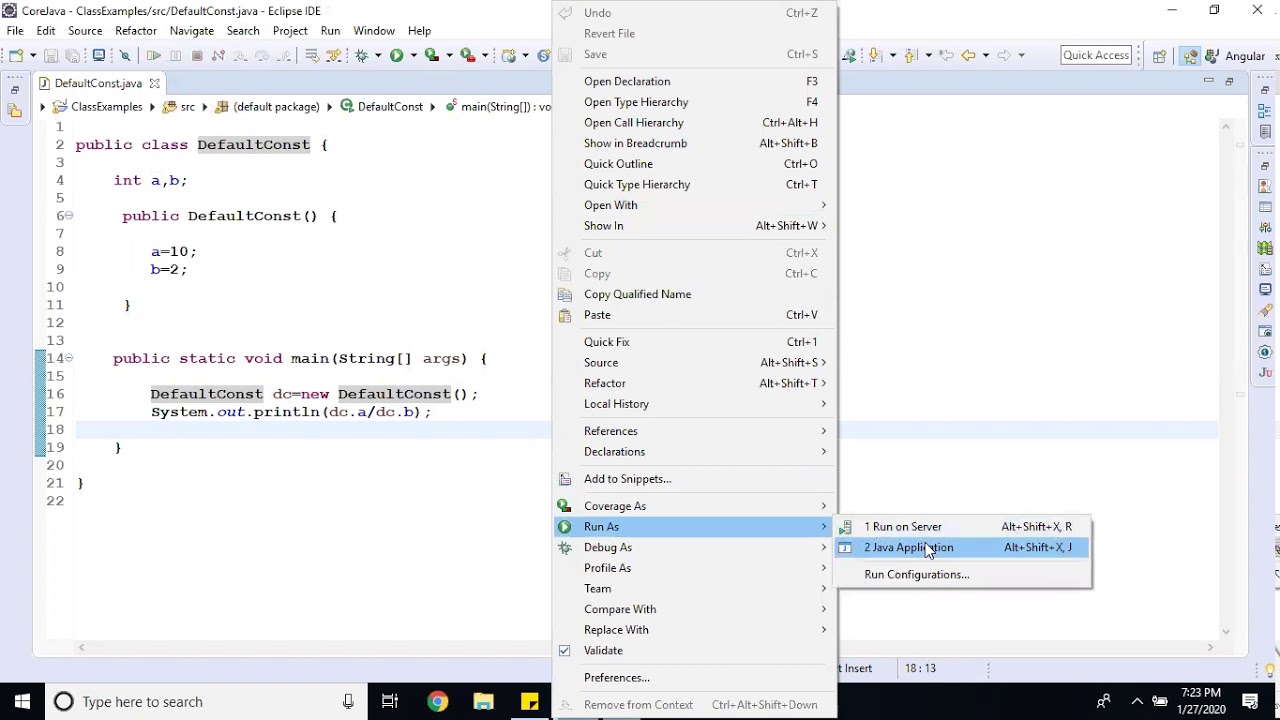
Task: Switch to the Java EE perspective icon
Action: point(1190,56)
